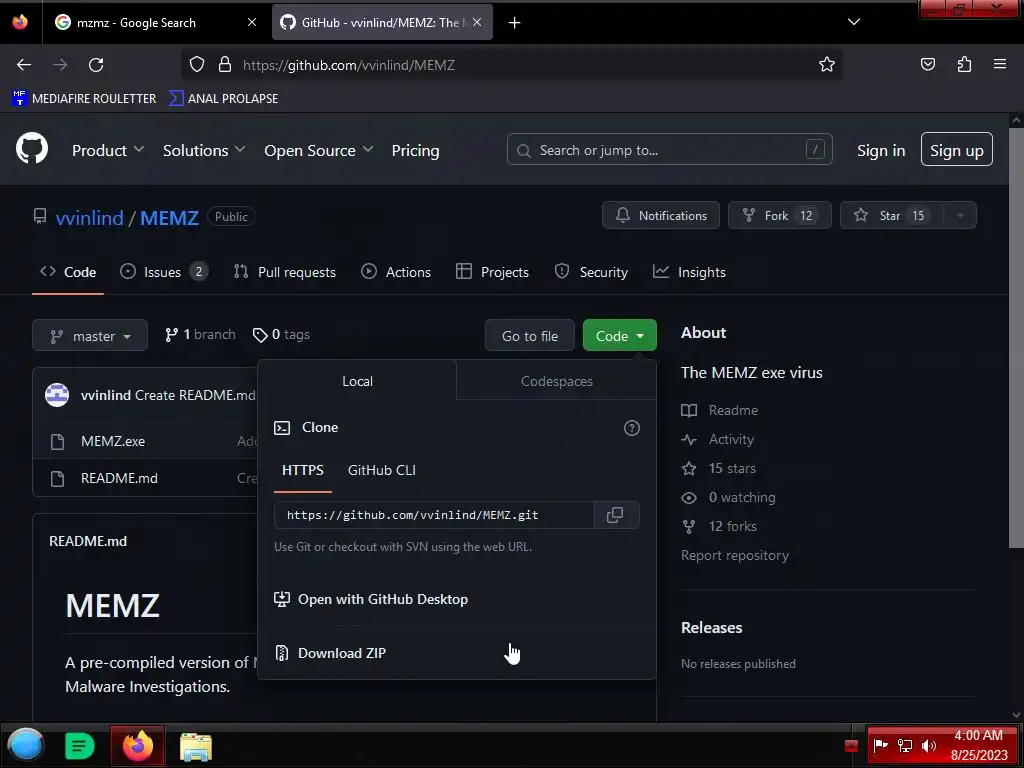Fork the repository
Image resolution: width=1024 pixels, height=768 pixels.
click(780, 216)
